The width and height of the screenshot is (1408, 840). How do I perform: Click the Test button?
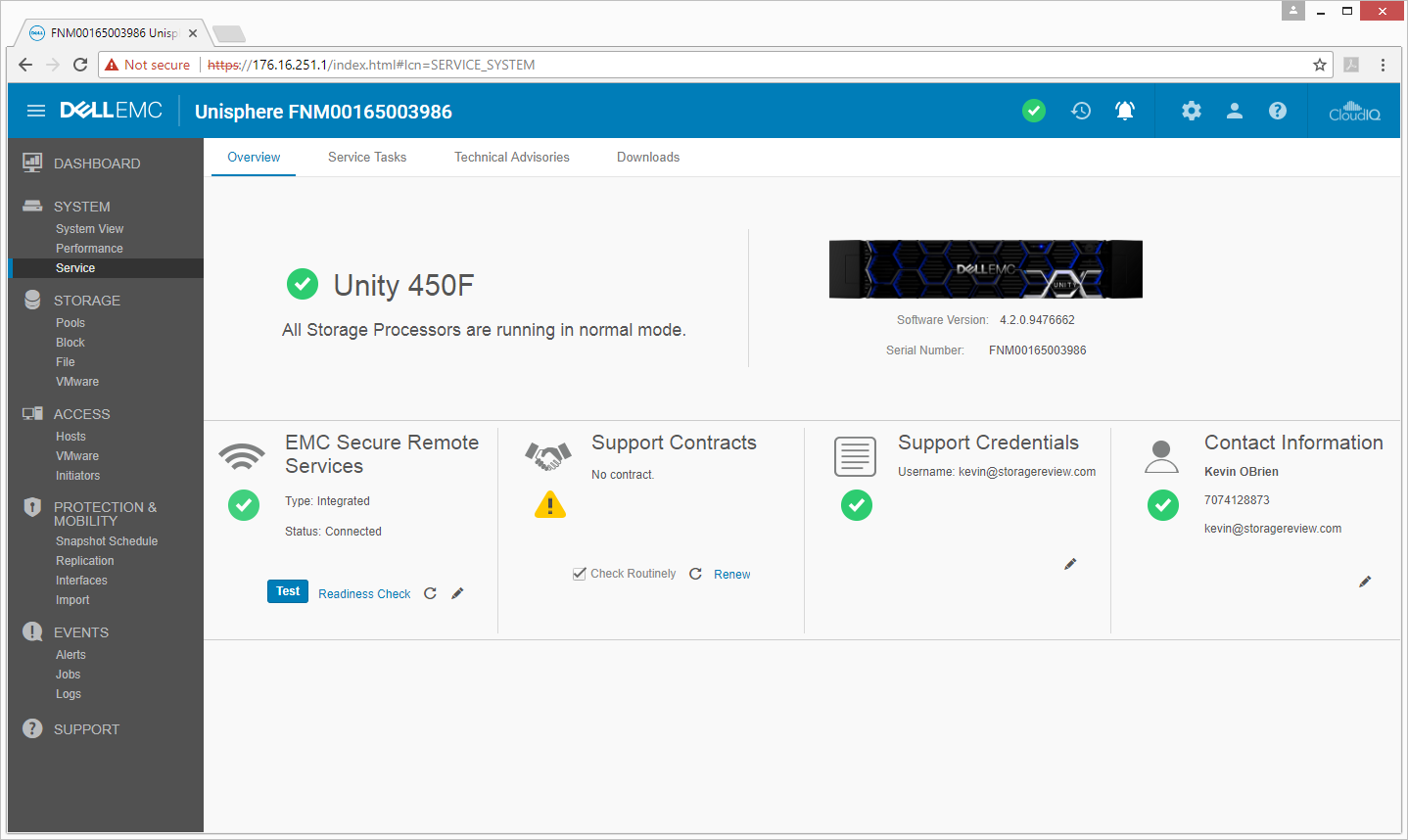pos(288,591)
